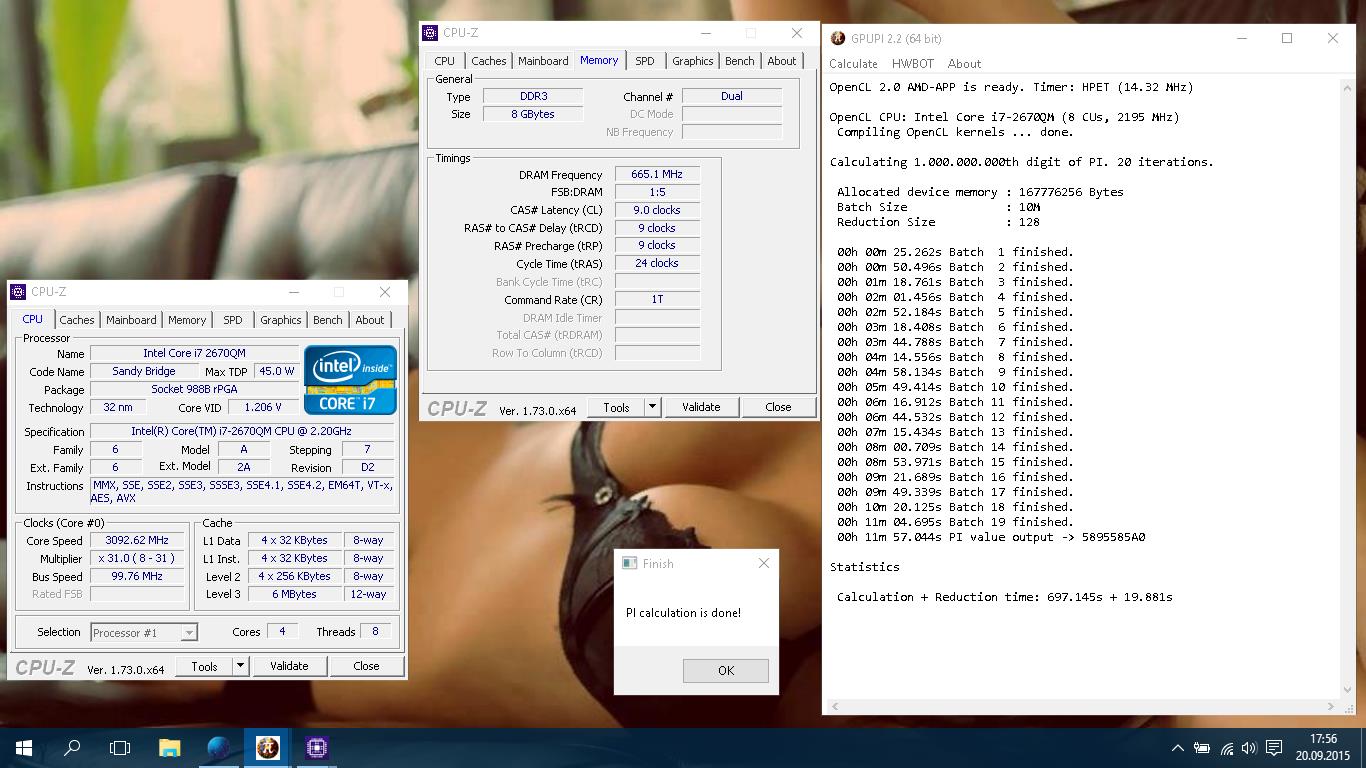The image size is (1366, 768).
Task: Minimize the memory CPU-Z window
Action: 705,33
